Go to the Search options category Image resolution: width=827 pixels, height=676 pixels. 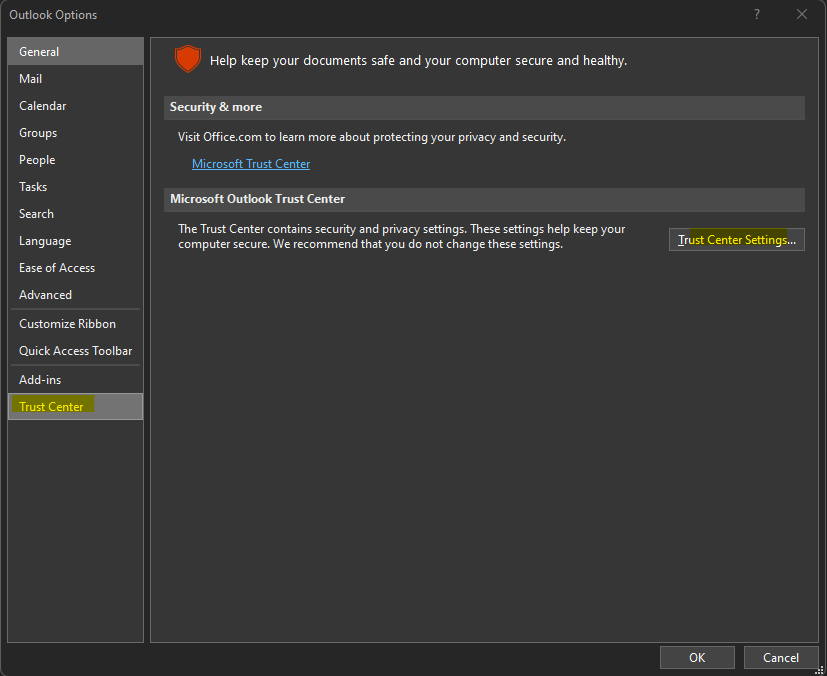pyautogui.click(x=75, y=214)
